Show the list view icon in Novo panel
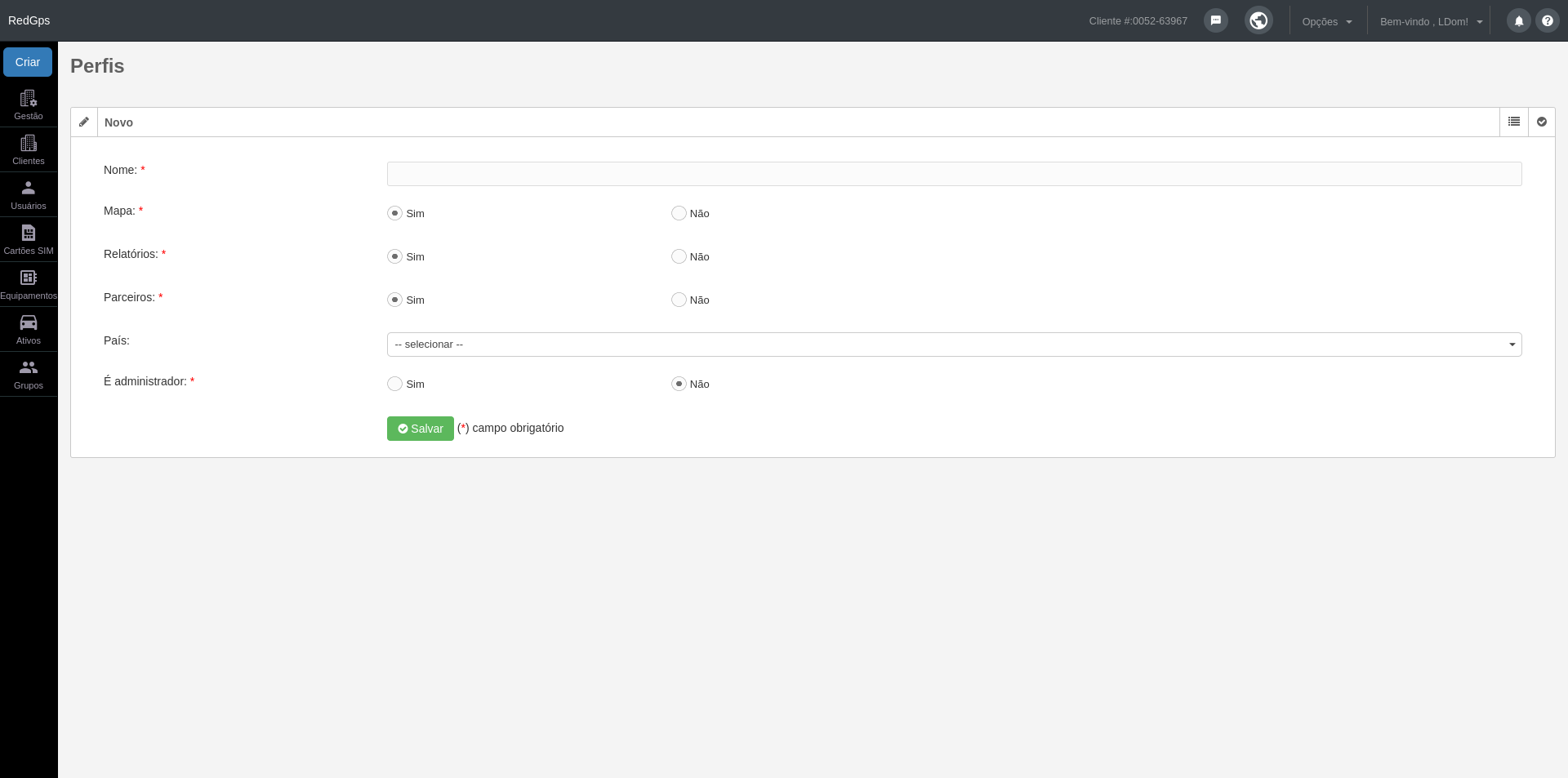The width and height of the screenshot is (1568, 778). pyautogui.click(x=1513, y=122)
